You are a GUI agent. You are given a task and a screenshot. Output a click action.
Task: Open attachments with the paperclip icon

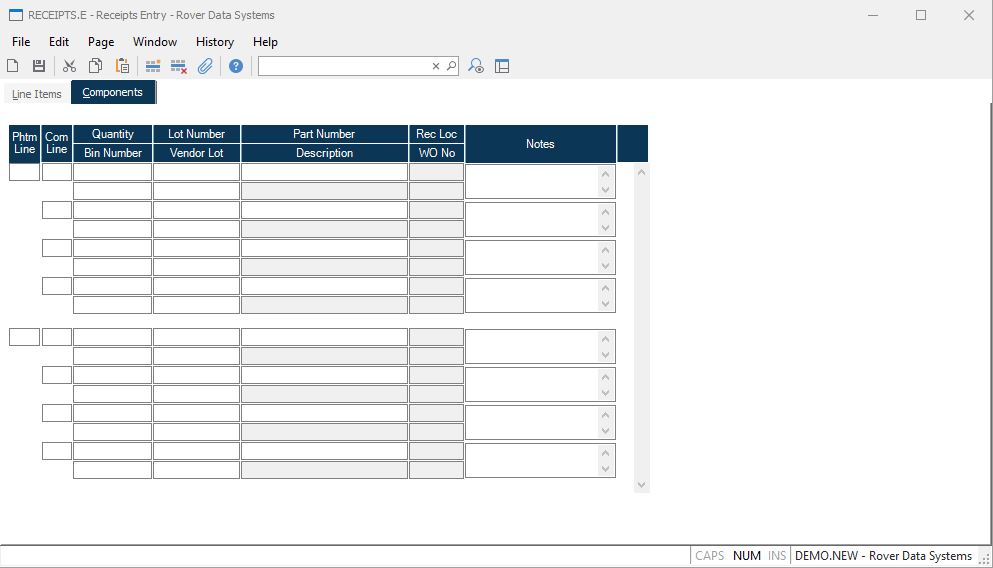point(205,66)
